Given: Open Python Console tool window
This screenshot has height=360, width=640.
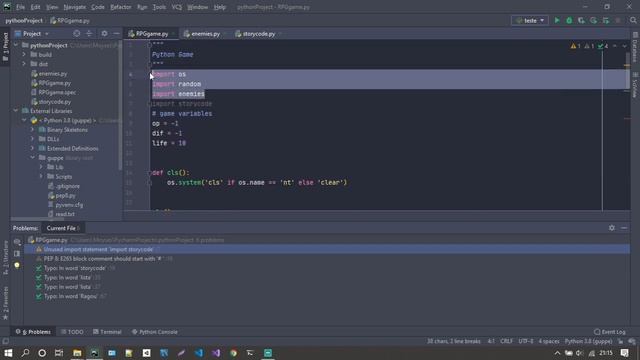Looking at the screenshot, I should 155,332.
